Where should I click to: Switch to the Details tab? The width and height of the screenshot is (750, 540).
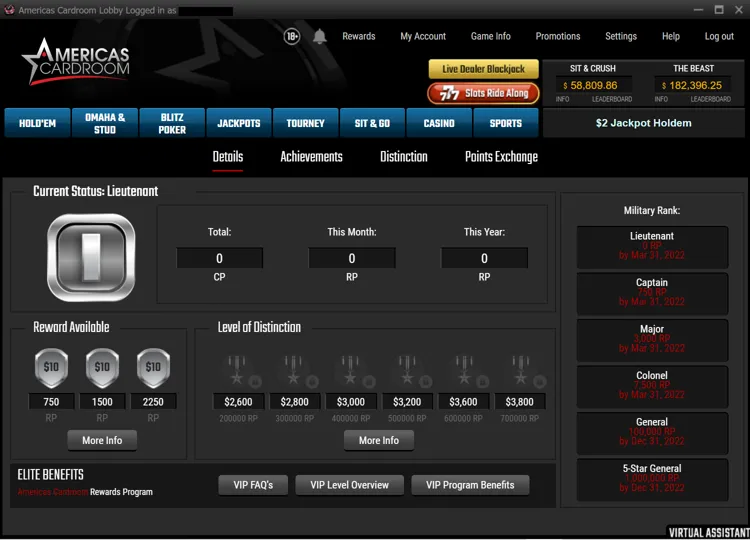(x=228, y=157)
